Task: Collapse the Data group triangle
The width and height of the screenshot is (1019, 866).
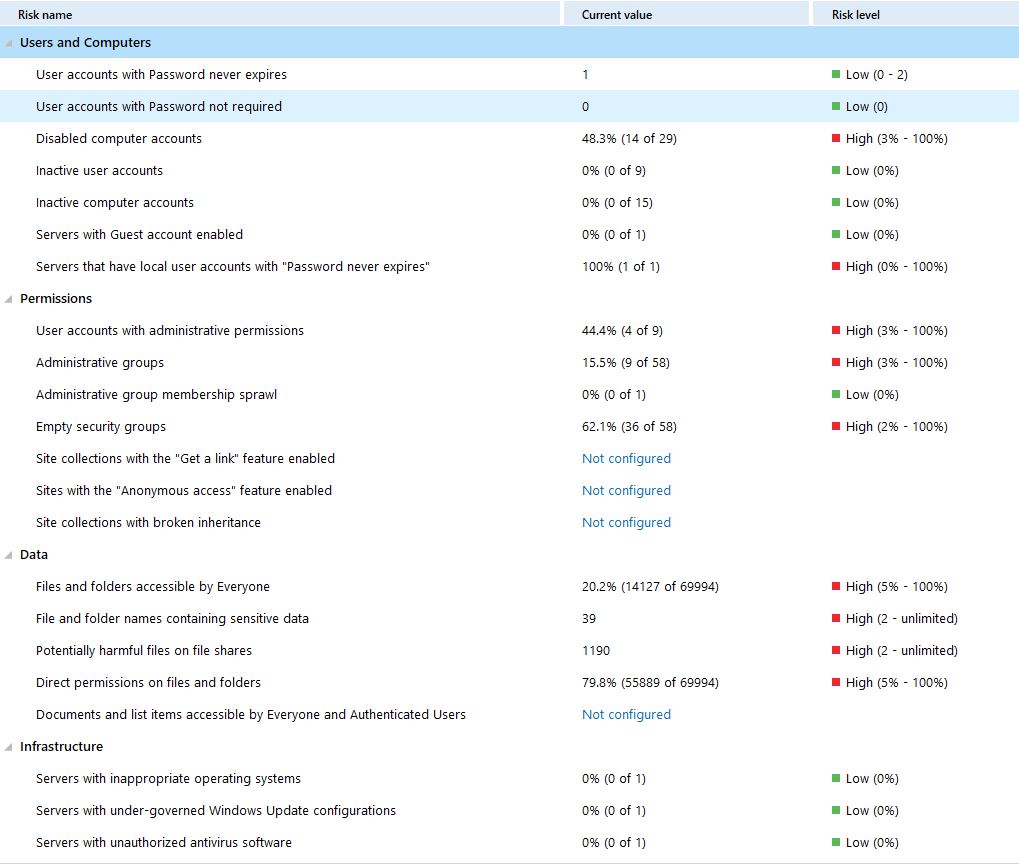Action: click(8, 555)
